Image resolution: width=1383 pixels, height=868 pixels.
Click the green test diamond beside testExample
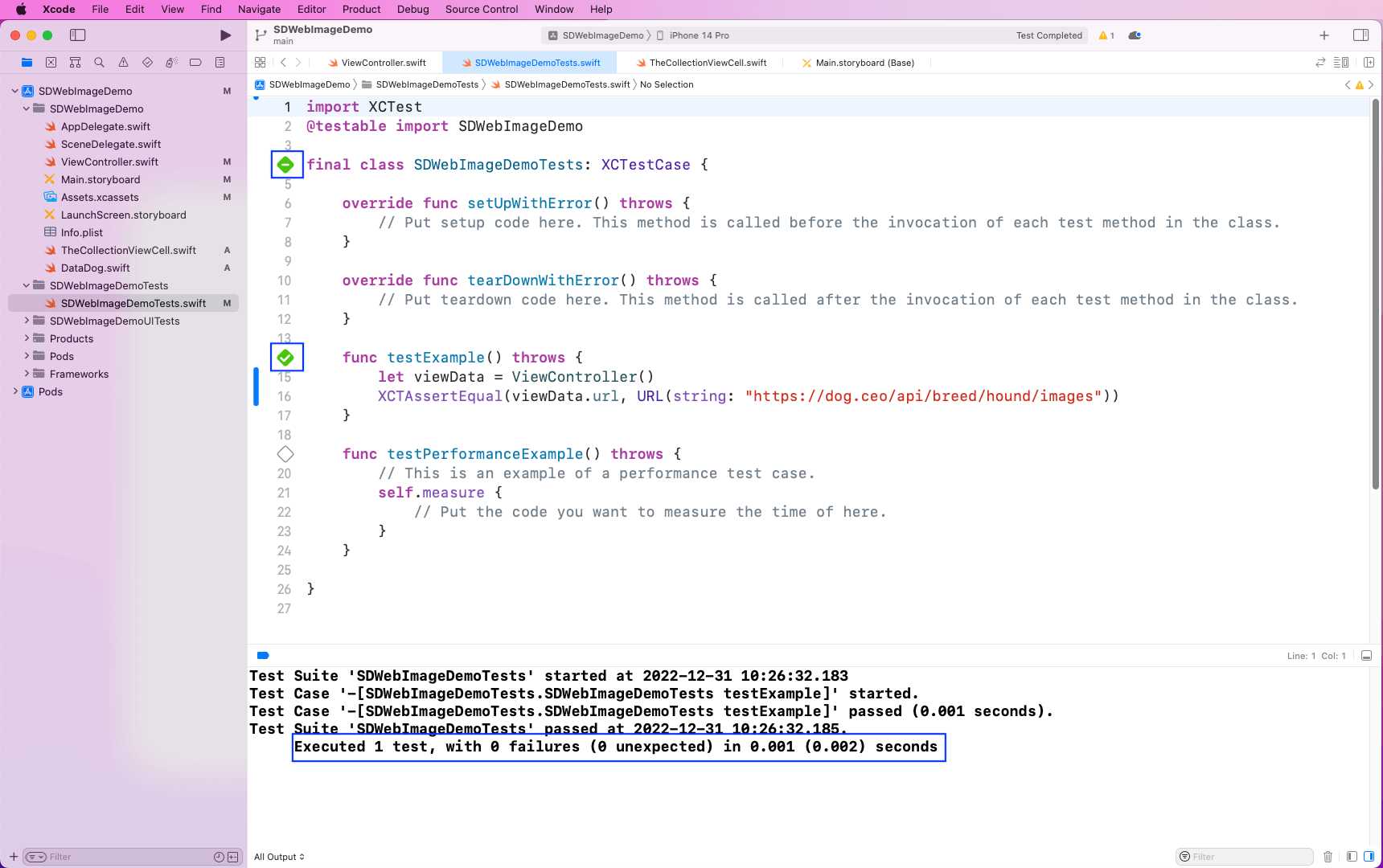285,358
